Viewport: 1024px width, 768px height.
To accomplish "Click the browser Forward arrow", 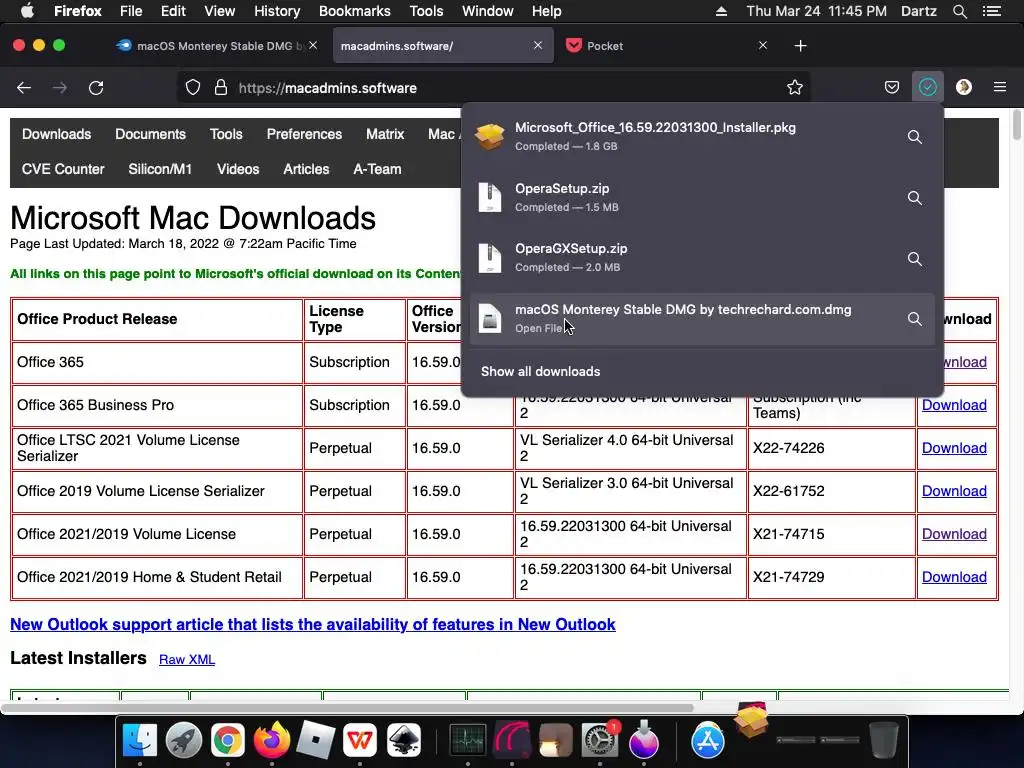I will coord(60,88).
